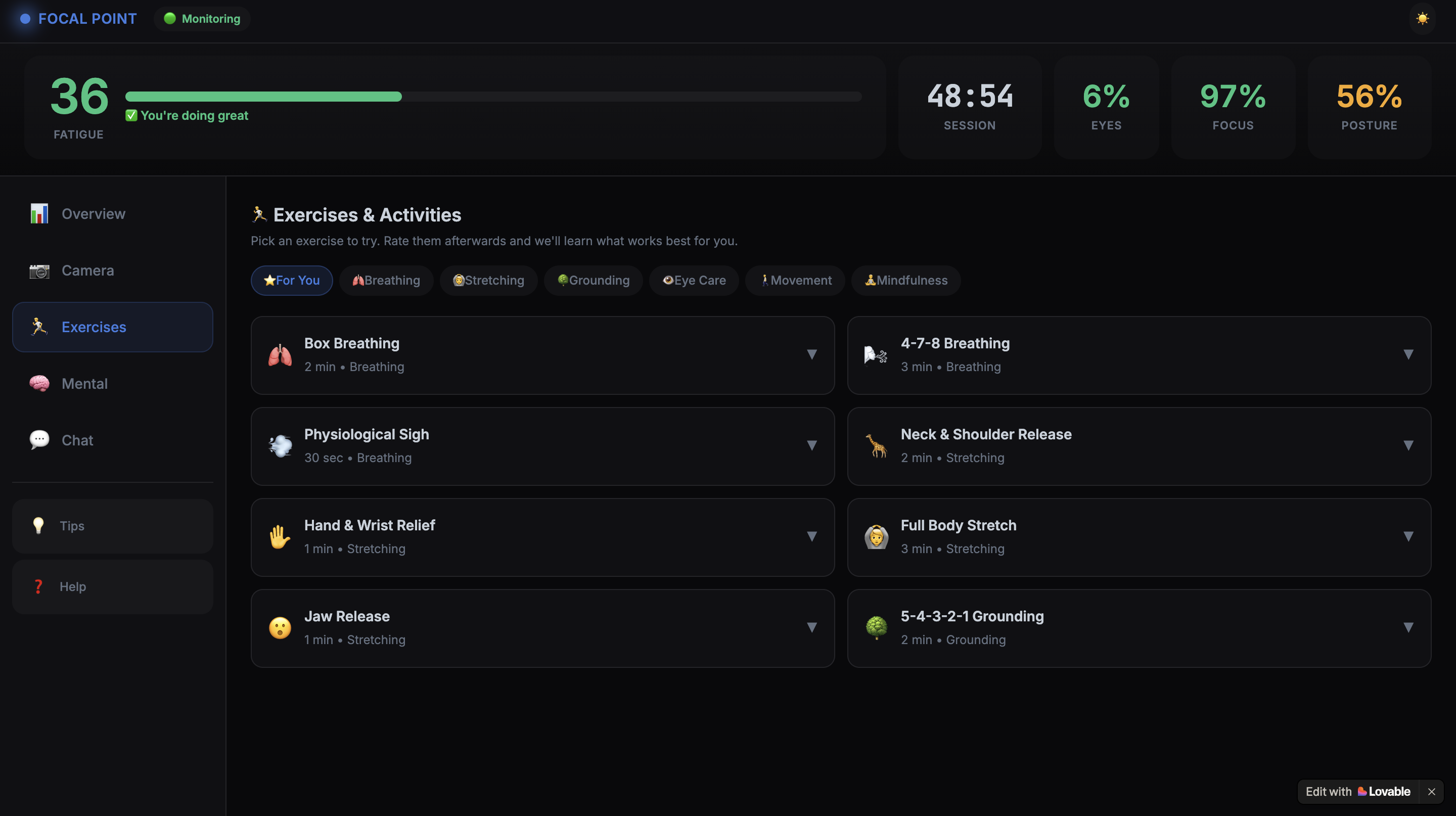Image resolution: width=1456 pixels, height=816 pixels.
Task: Select the For You filter
Action: click(292, 280)
